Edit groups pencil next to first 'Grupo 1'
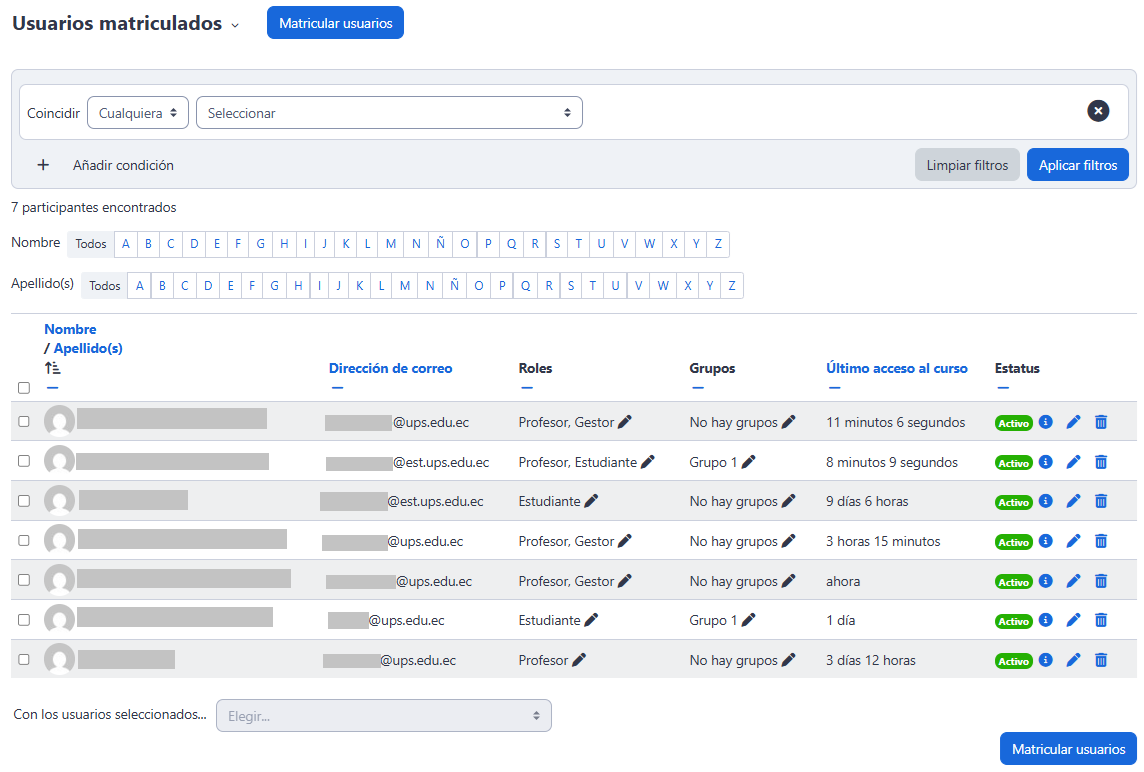 pyautogui.click(x=748, y=462)
